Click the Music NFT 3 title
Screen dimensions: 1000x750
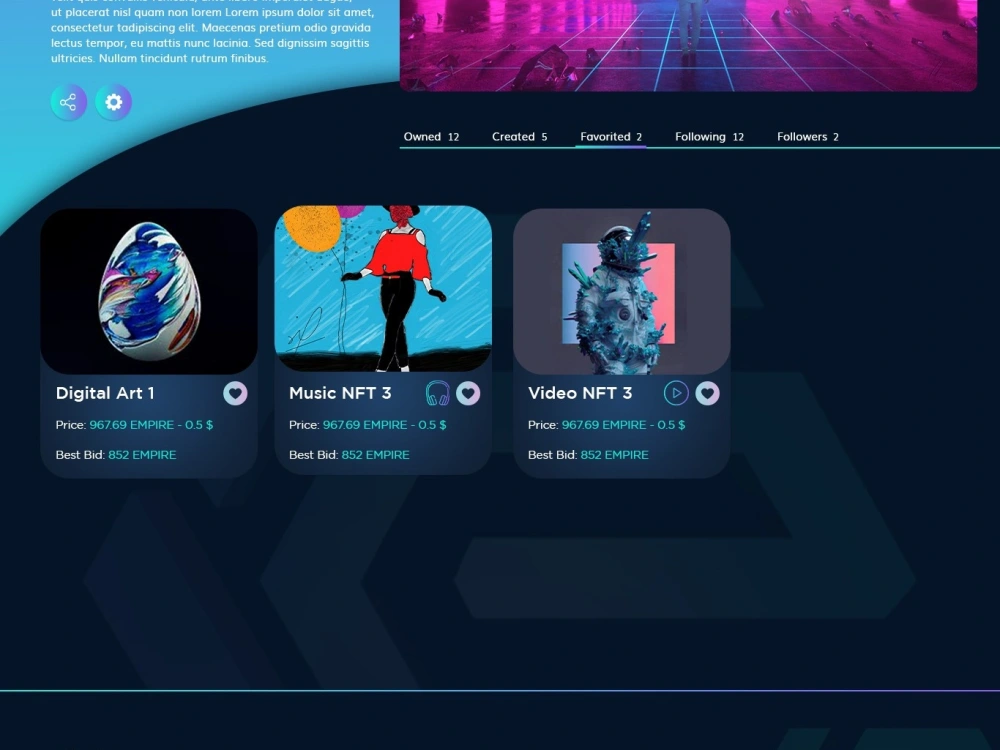(x=340, y=393)
